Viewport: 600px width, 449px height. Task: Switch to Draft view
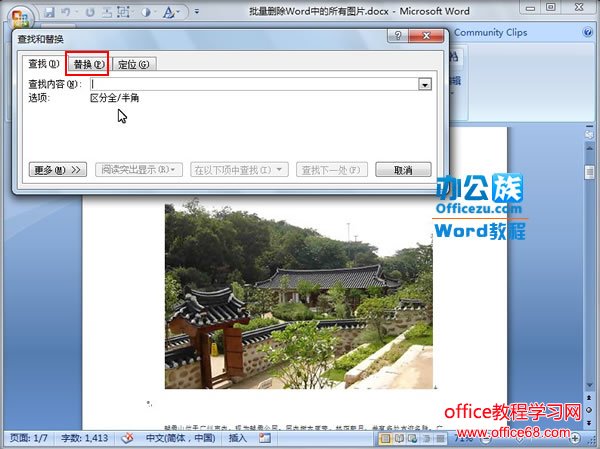(x=440, y=438)
